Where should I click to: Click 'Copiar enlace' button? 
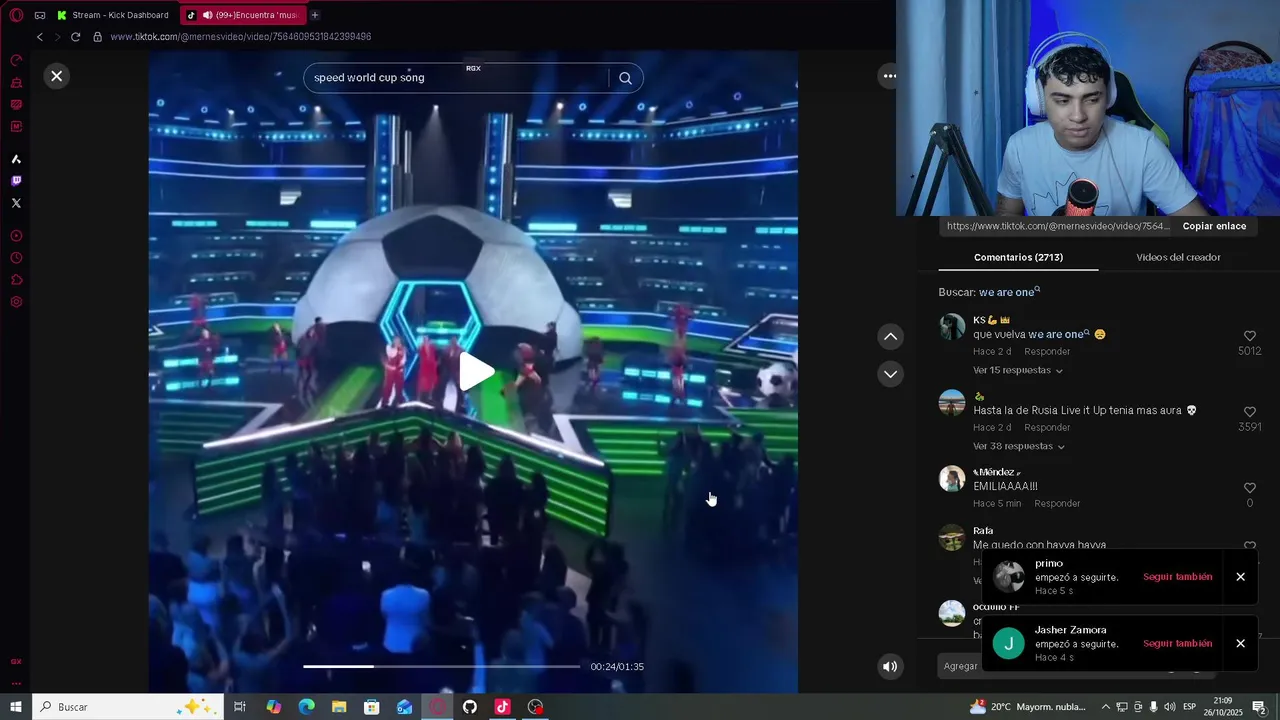[1214, 226]
